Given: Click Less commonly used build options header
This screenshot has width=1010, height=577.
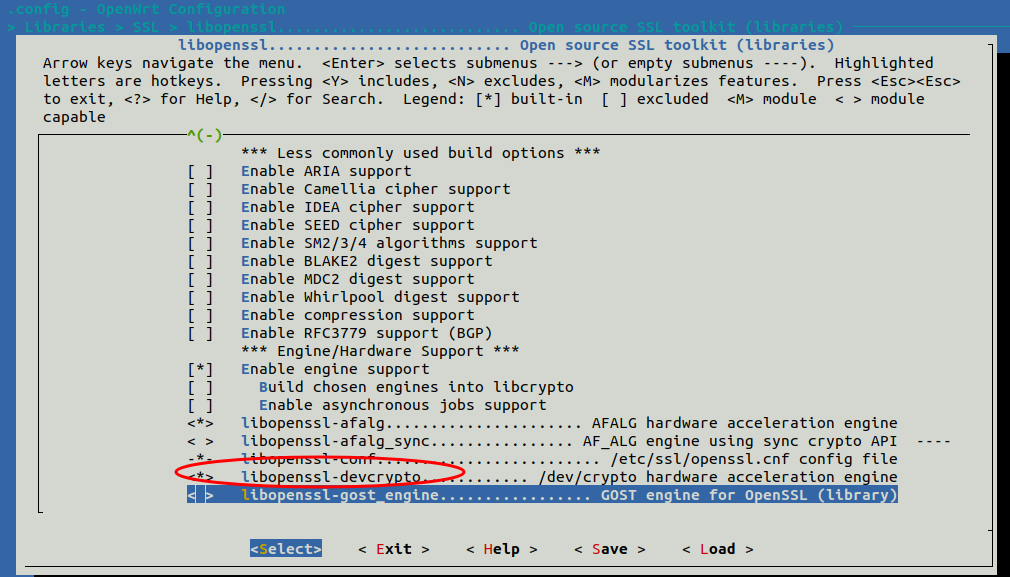Looking at the screenshot, I should click(421, 153).
